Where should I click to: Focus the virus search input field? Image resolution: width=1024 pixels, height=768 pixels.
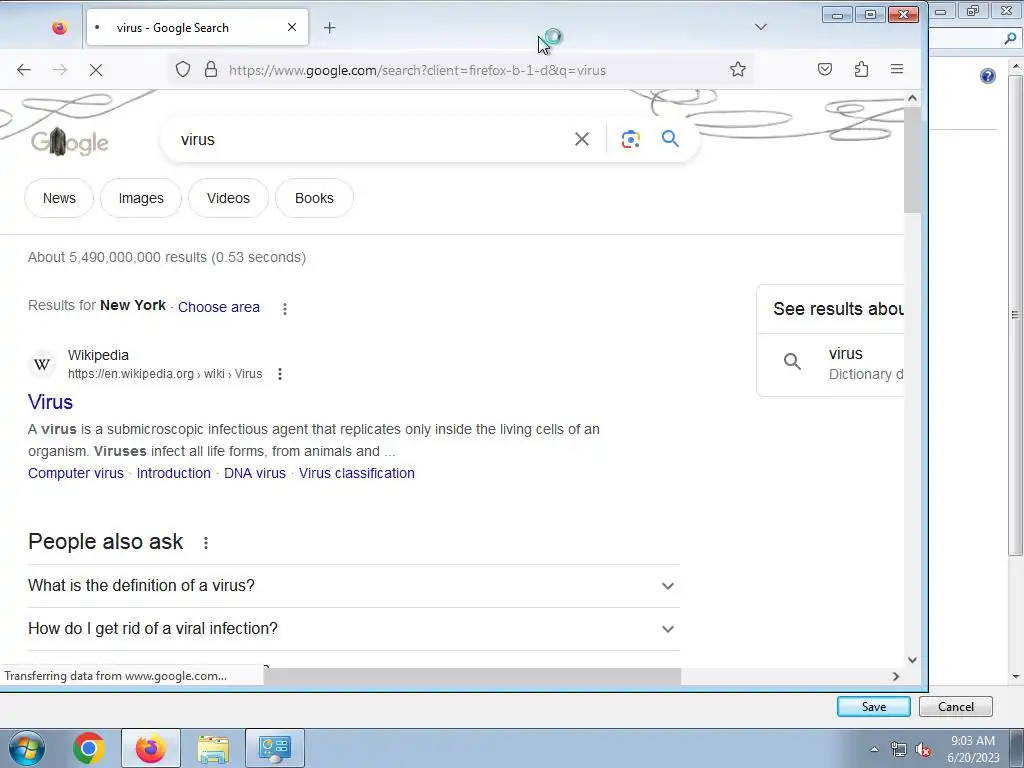click(372, 139)
